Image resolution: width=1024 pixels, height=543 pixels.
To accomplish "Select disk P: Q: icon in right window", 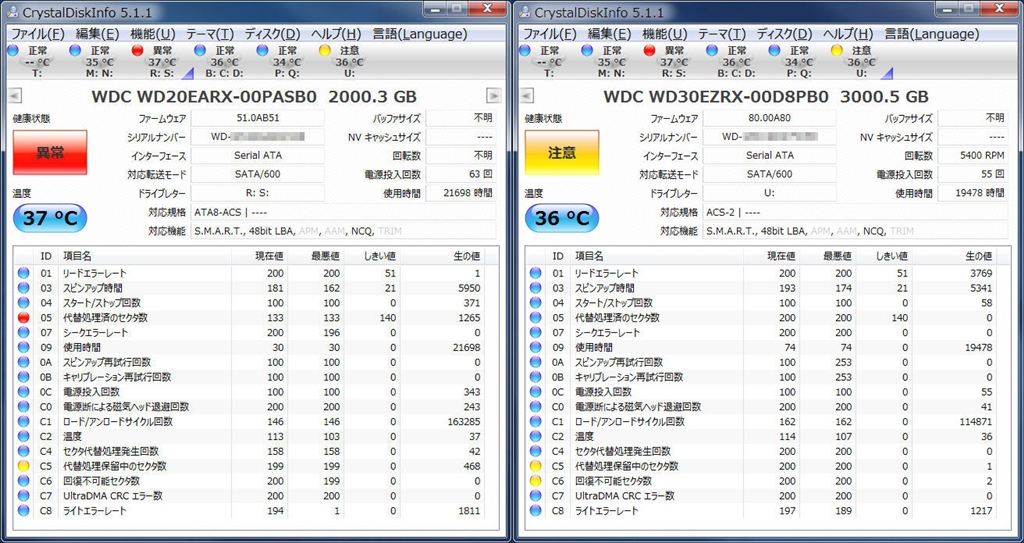I will click(775, 51).
